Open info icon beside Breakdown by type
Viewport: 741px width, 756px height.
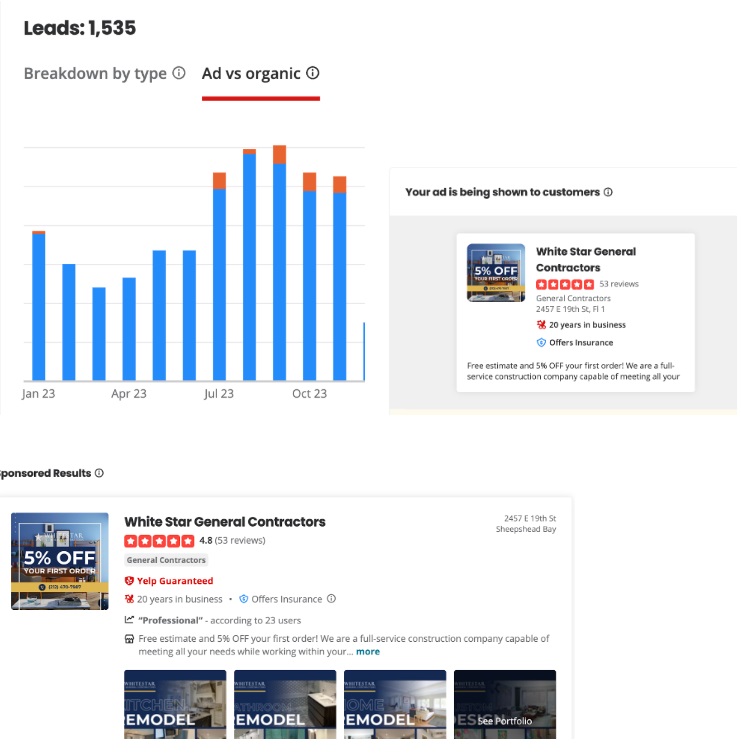(179, 73)
